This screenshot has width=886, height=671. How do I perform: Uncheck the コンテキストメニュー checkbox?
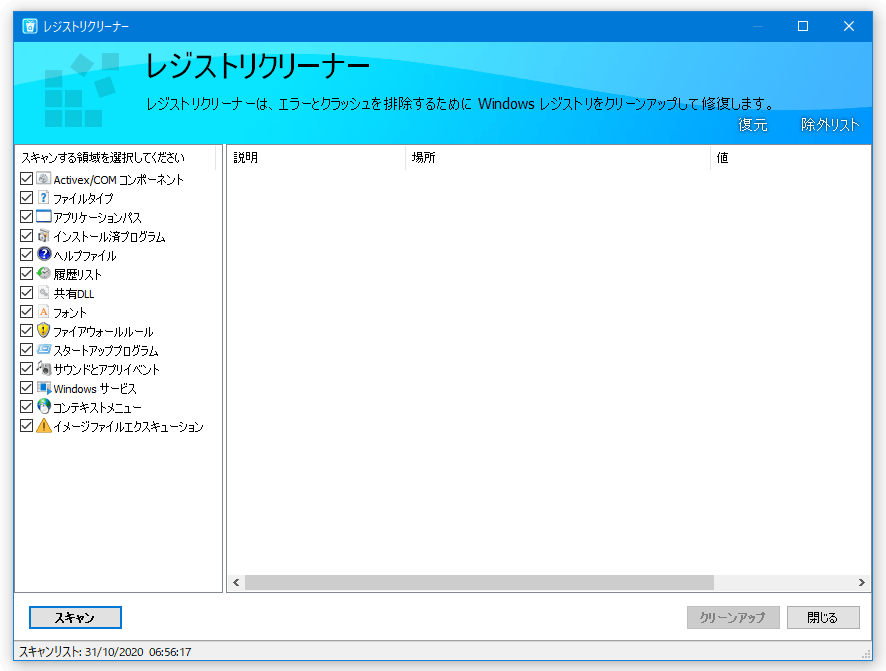pos(26,406)
